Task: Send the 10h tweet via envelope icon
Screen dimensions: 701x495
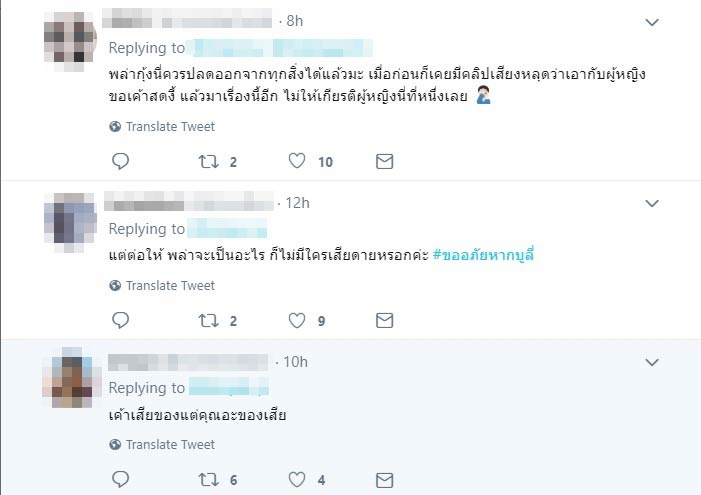Action: [x=384, y=480]
